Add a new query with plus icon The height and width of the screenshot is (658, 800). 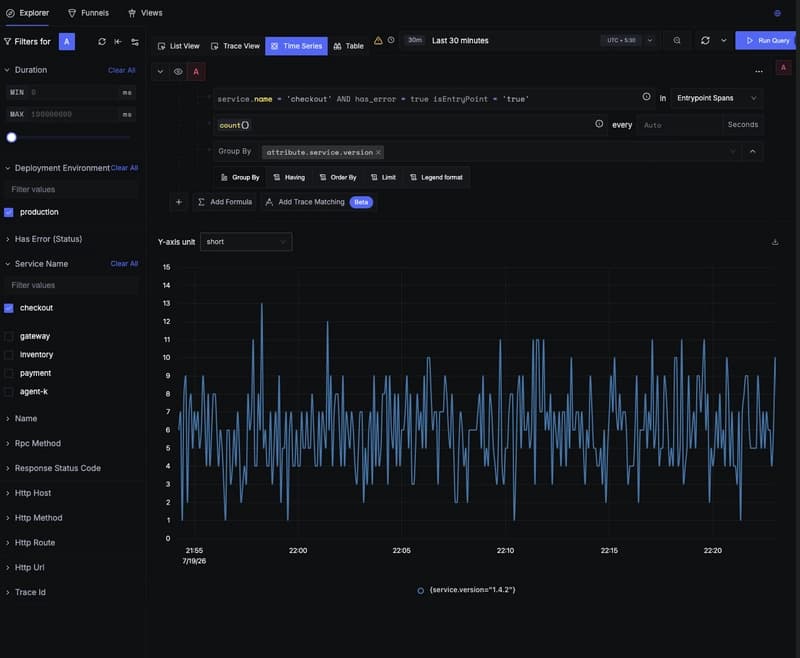point(179,202)
